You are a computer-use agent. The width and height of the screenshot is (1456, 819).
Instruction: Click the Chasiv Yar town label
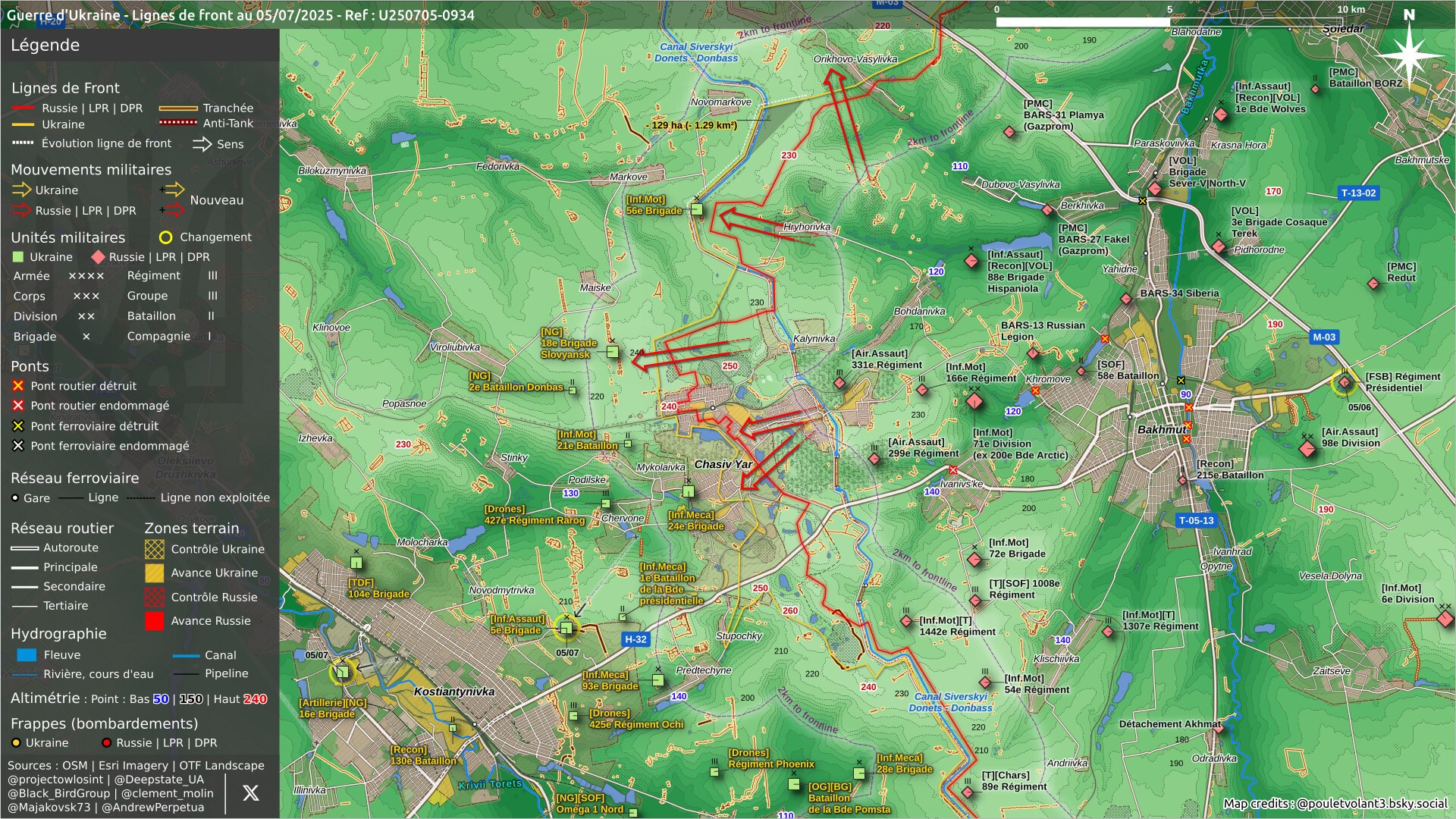tap(723, 464)
